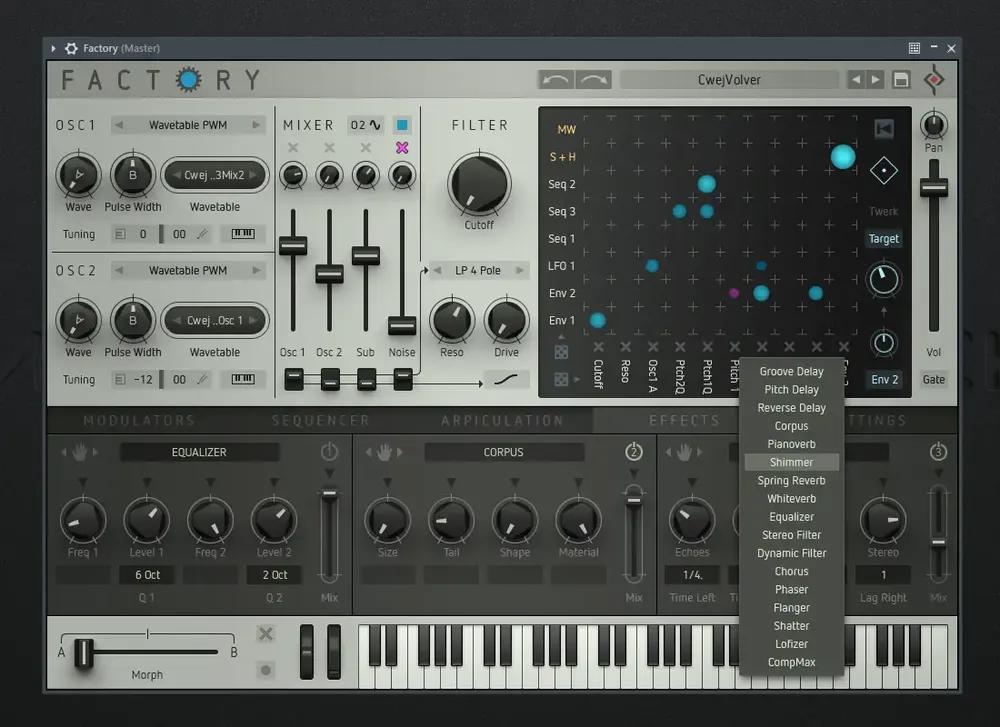Open the EQUALIZER effect name selector
Screen dimensions: 1000x727
199,452
